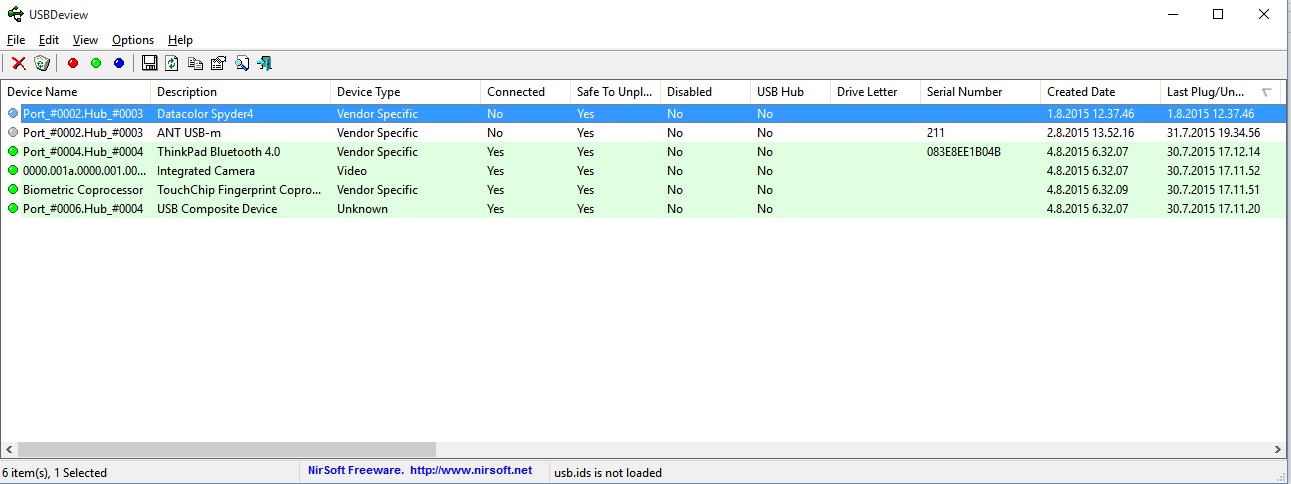Click created date 2.8.2015 13.52.16

1091,133
